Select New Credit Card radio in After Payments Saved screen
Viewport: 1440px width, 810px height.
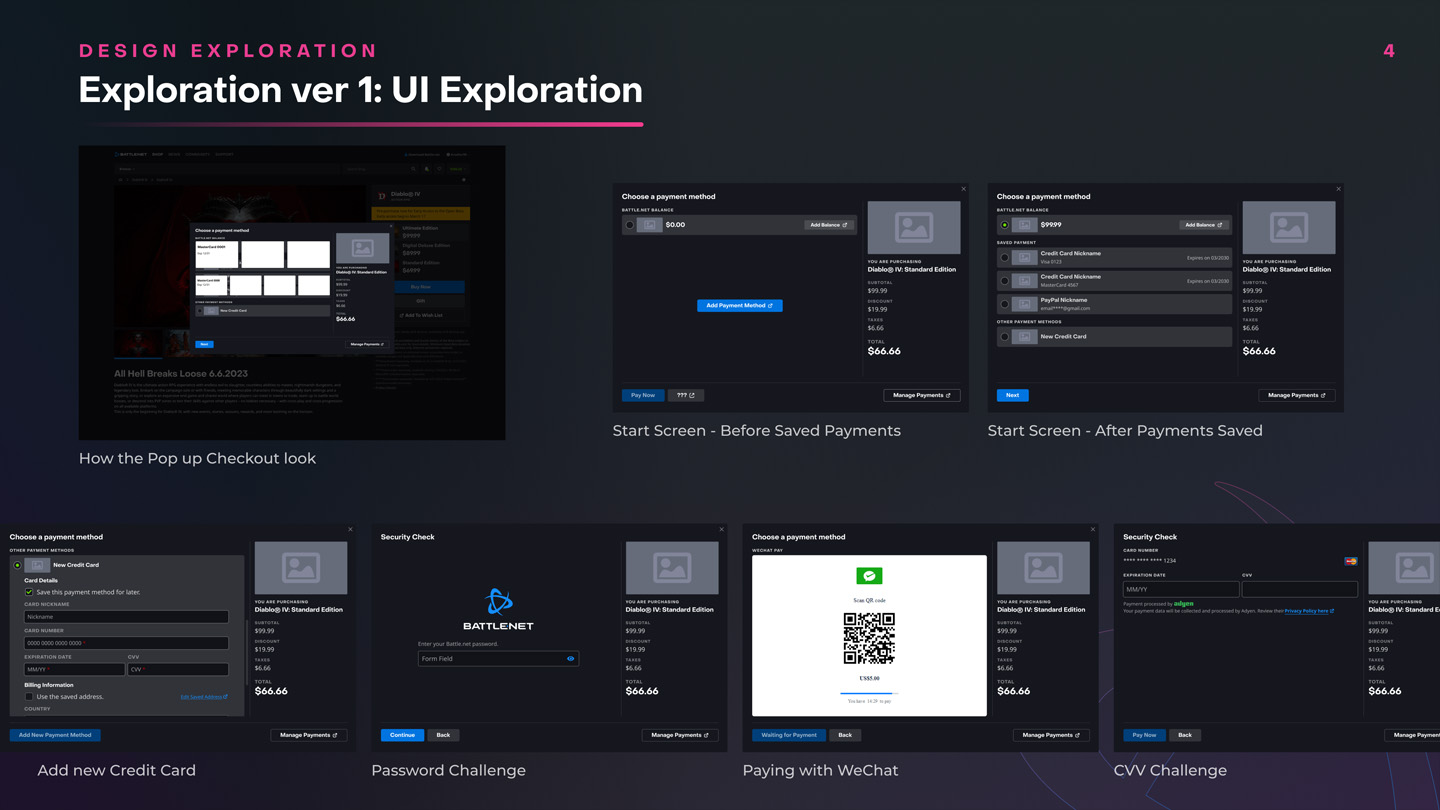1005,337
